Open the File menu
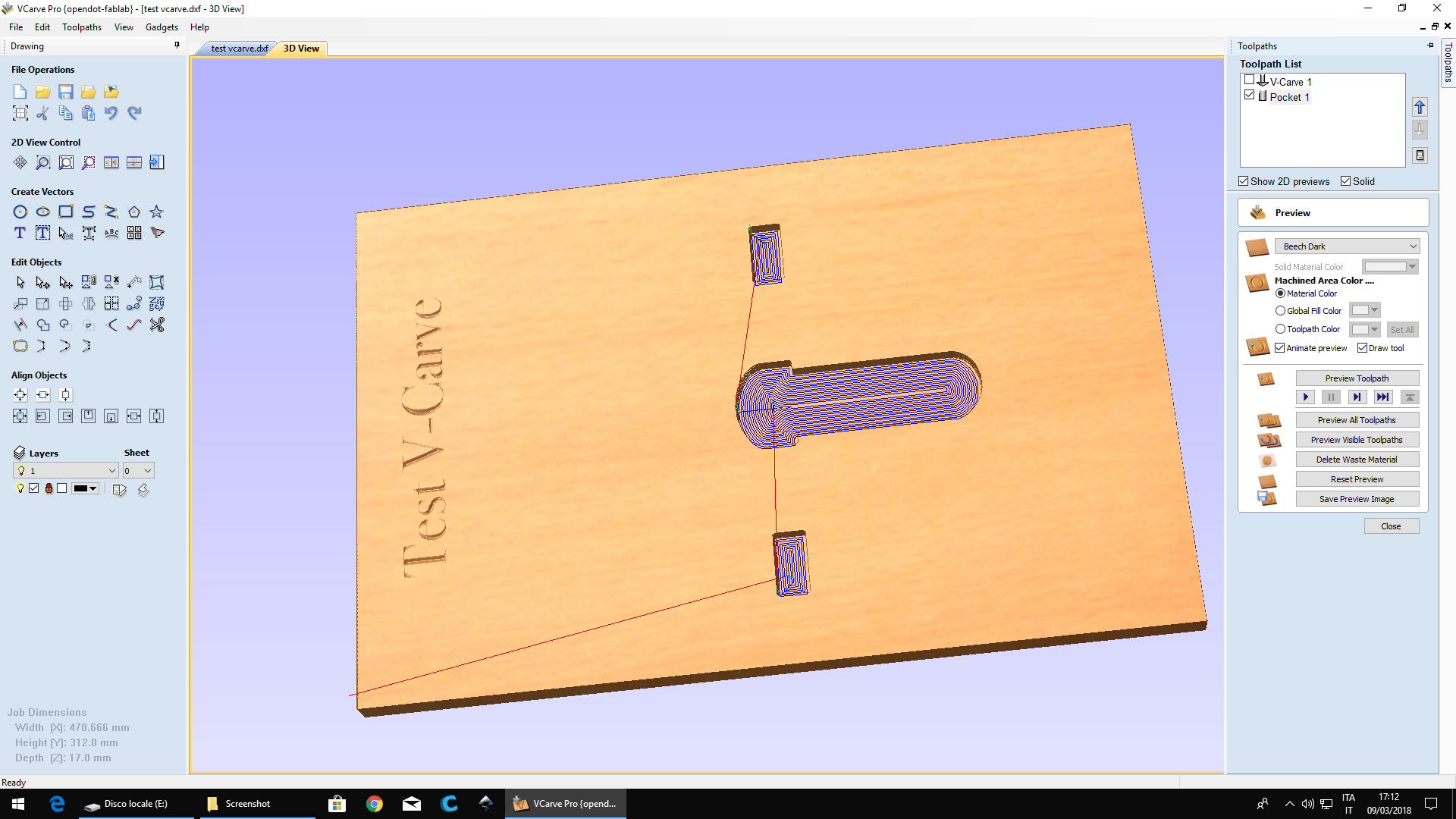The image size is (1456, 819). tap(16, 27)
